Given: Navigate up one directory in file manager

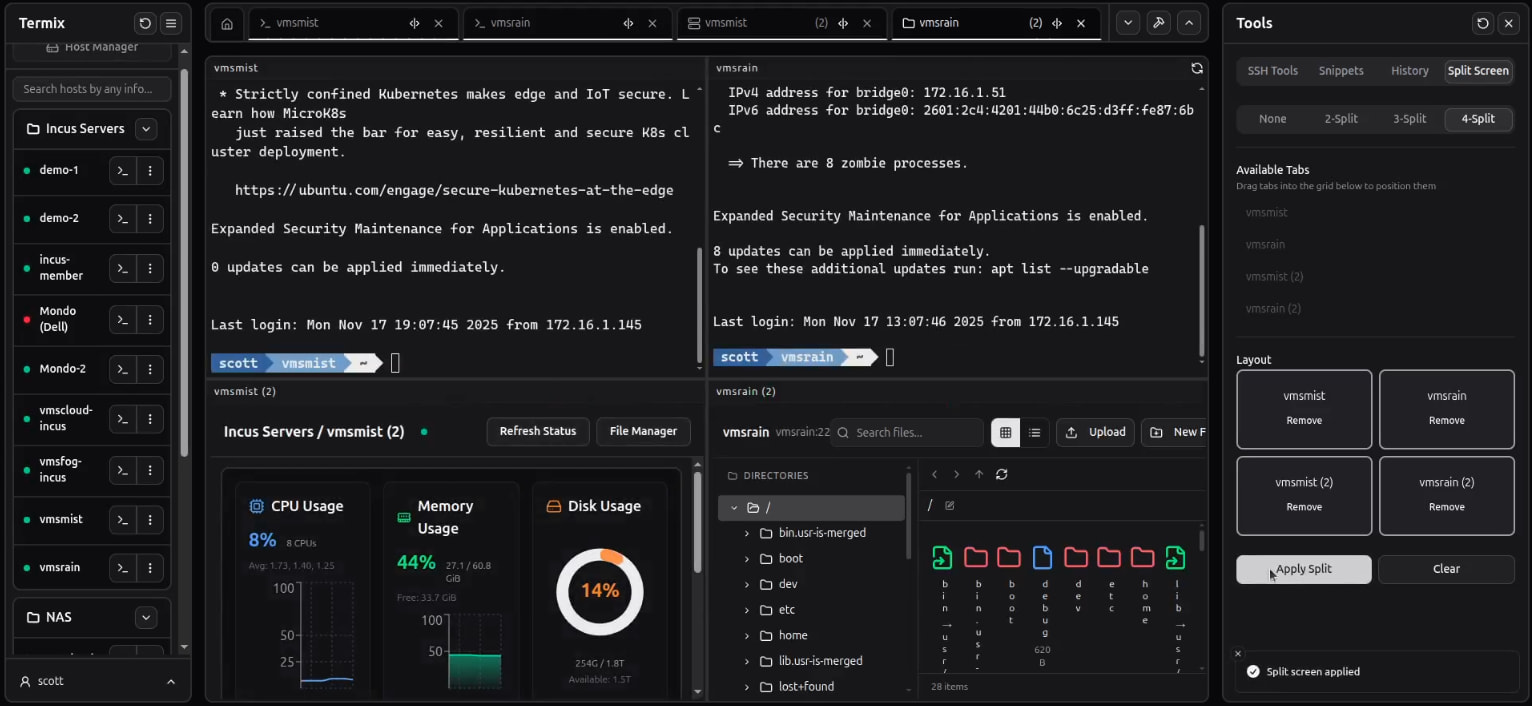Looking at the screenshot, I should [978, 475].
